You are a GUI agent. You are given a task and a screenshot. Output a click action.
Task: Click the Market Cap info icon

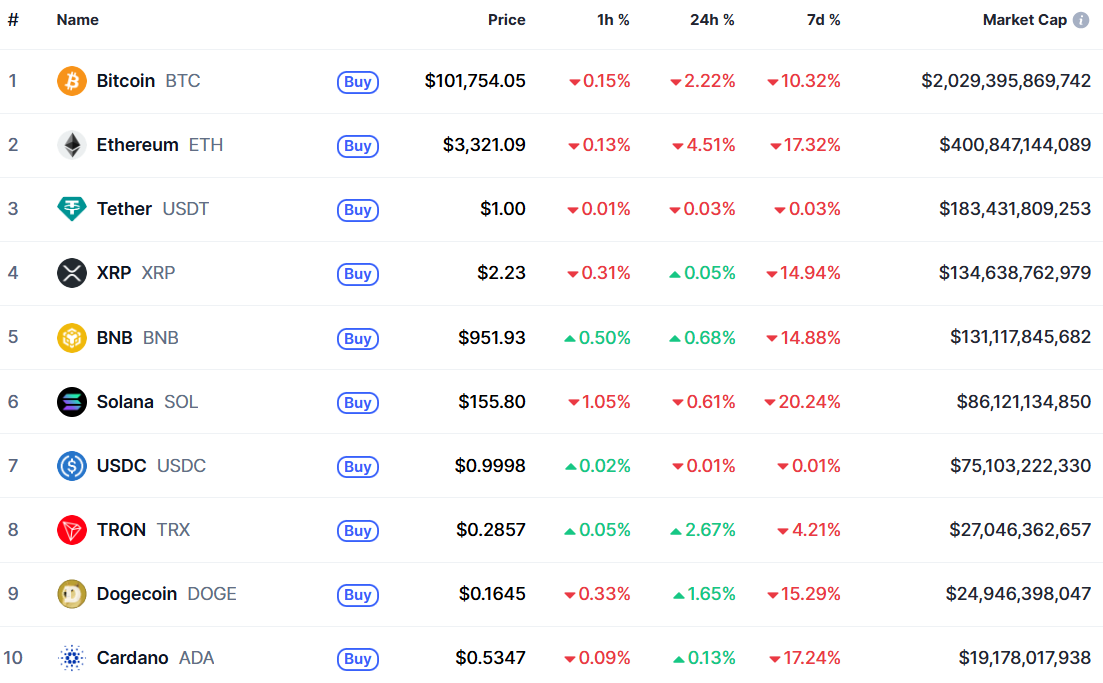pos(1081,20)
